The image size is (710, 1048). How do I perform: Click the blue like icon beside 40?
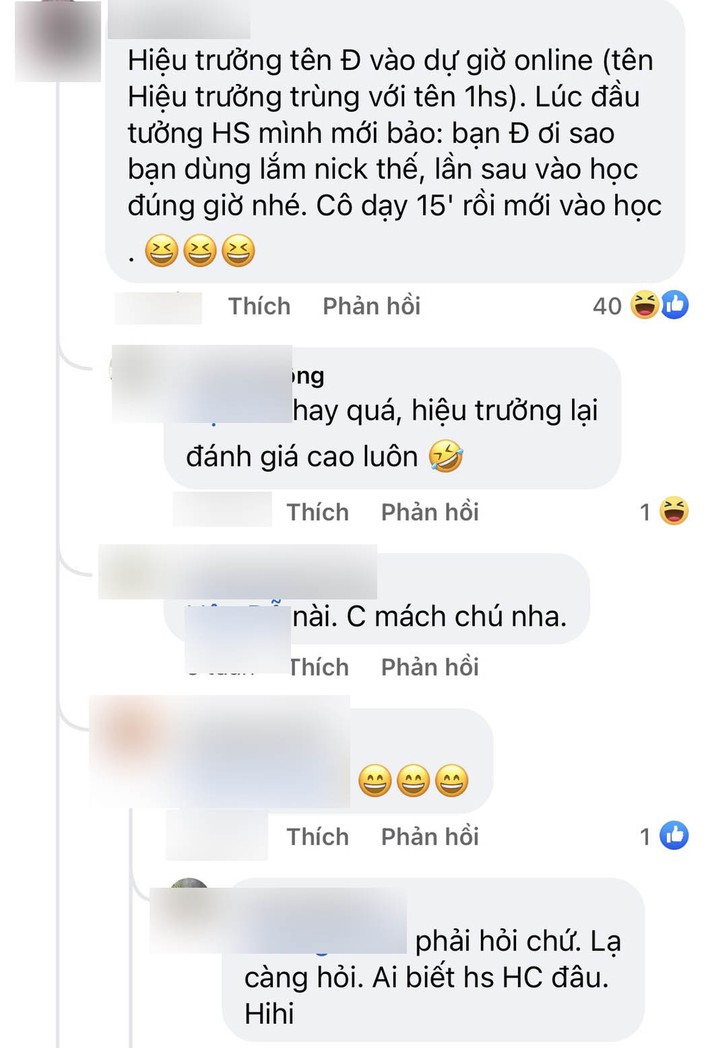(675, 305)
